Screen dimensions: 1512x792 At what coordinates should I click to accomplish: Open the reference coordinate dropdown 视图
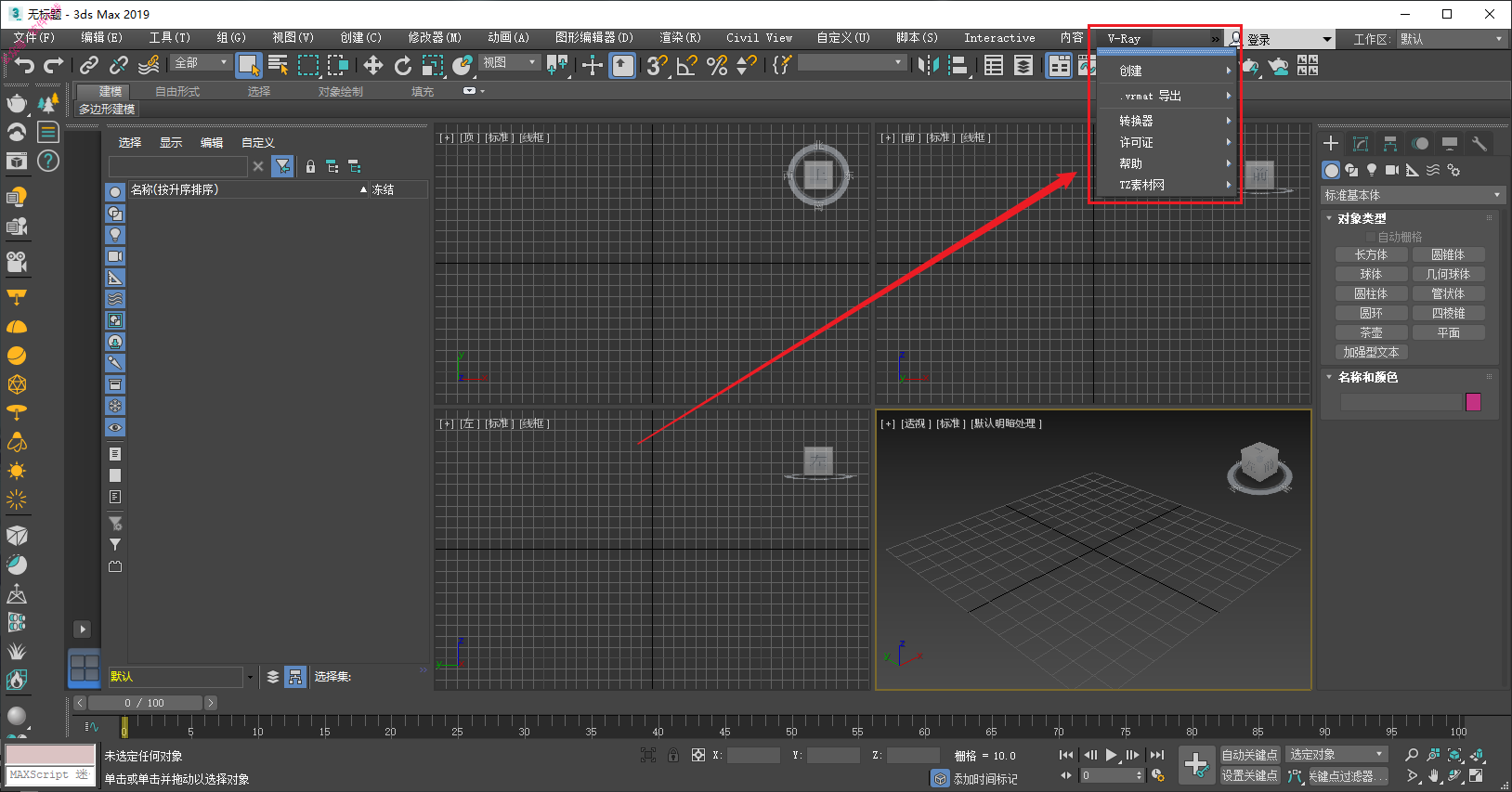click(x=510, y=62)
